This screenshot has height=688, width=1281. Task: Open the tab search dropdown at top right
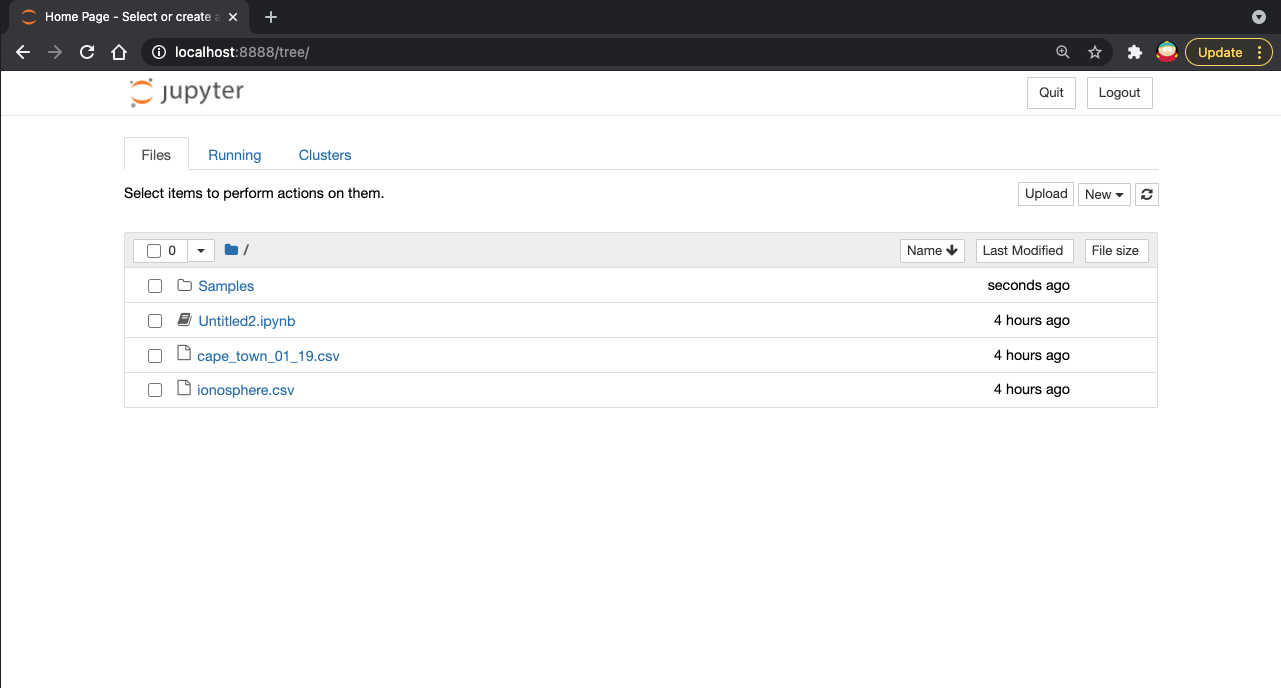coord(1259,17)
